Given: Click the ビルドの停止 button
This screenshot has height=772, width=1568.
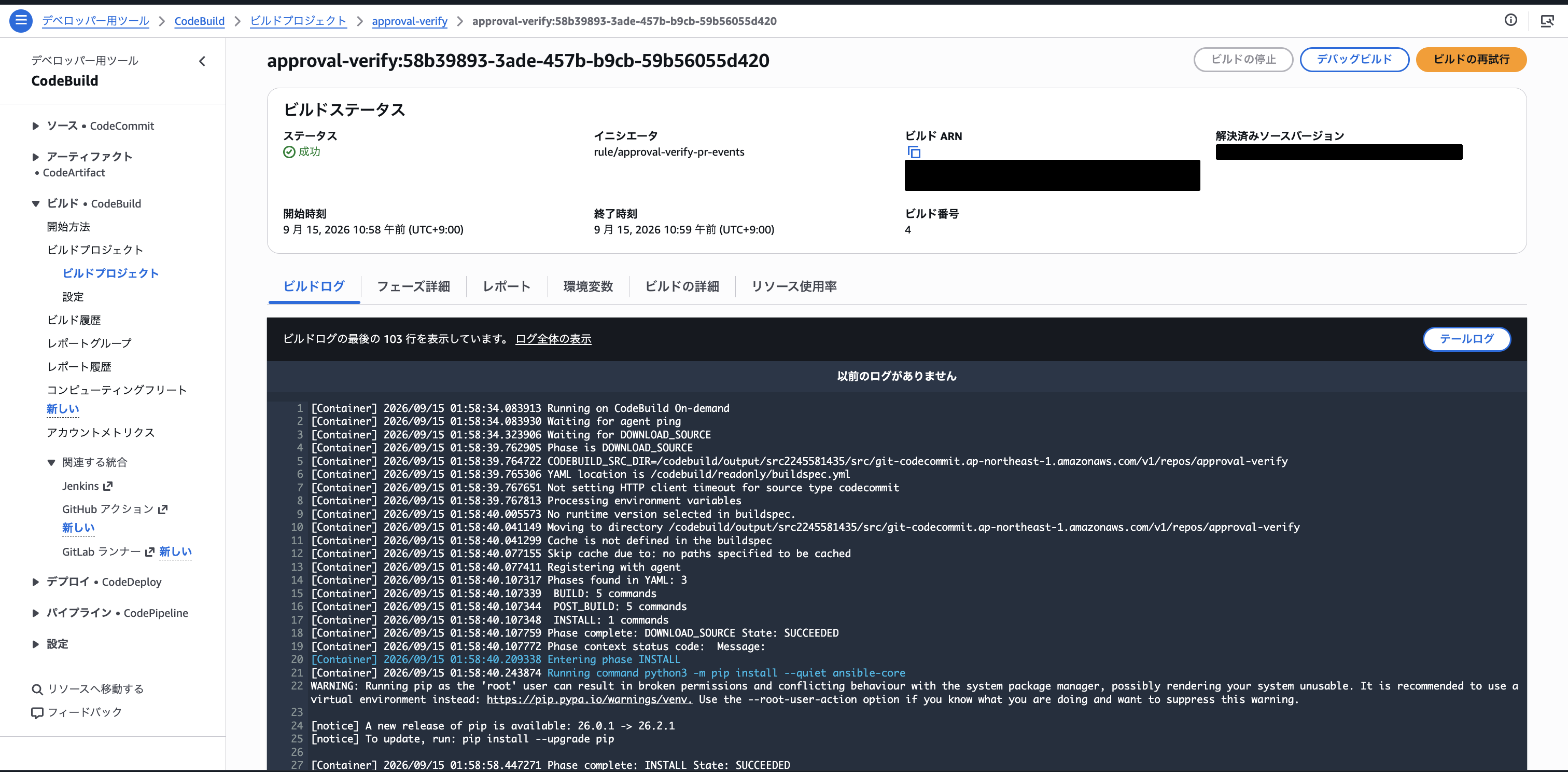Looking at the screenshot, I should pyautogui.click(x=1243, y=60).
